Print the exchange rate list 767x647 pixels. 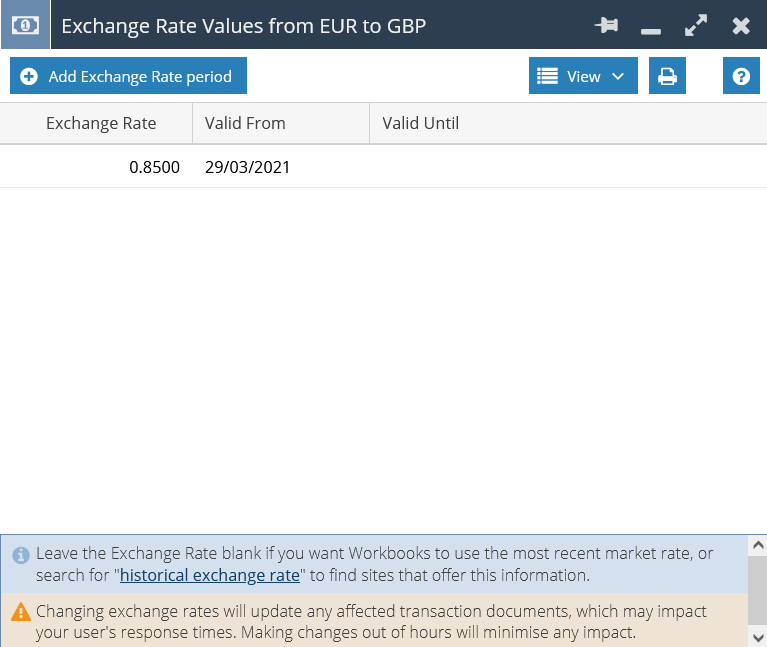coord(667,76)
